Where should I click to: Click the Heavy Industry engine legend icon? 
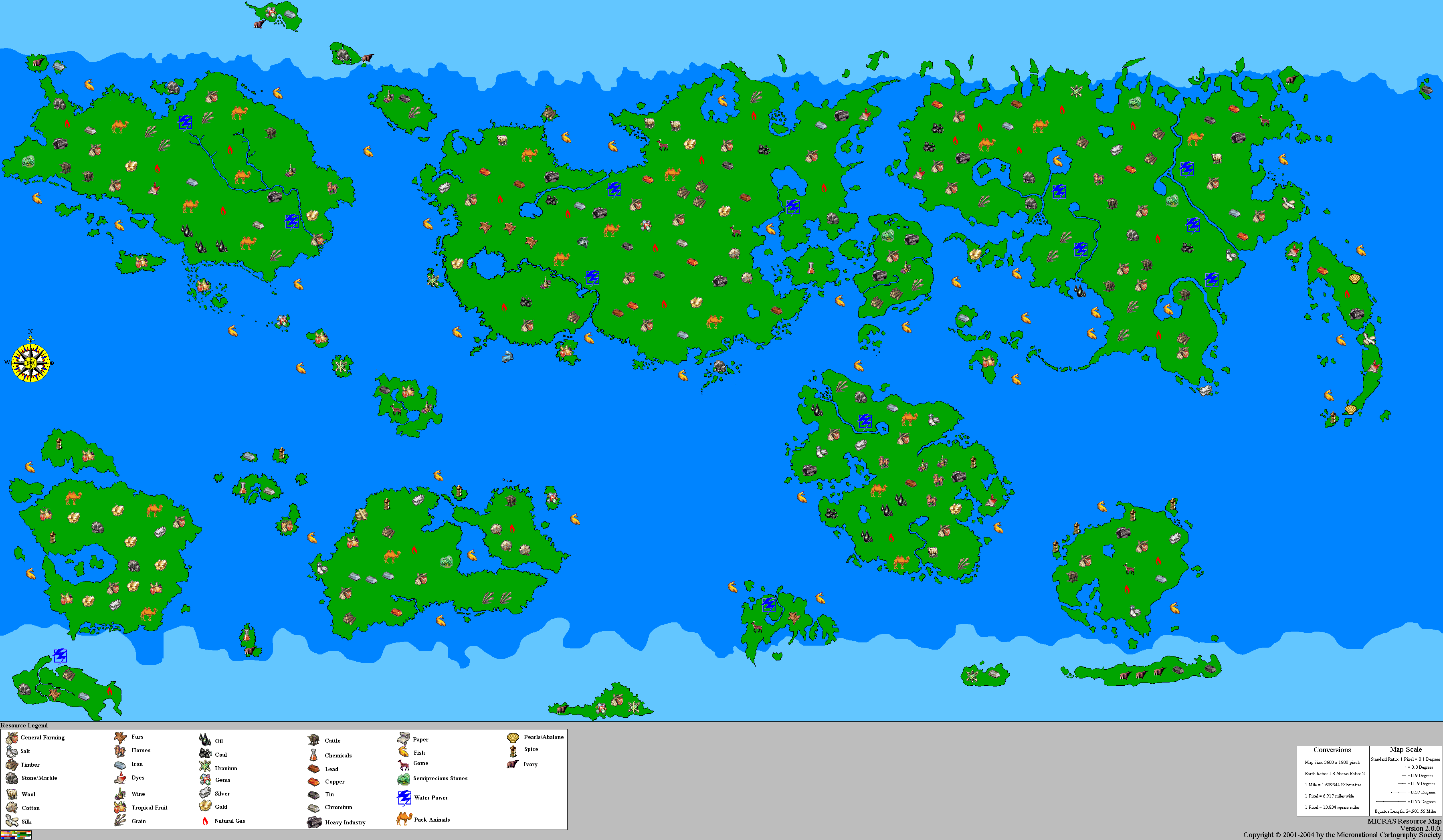tap(314, 822)
